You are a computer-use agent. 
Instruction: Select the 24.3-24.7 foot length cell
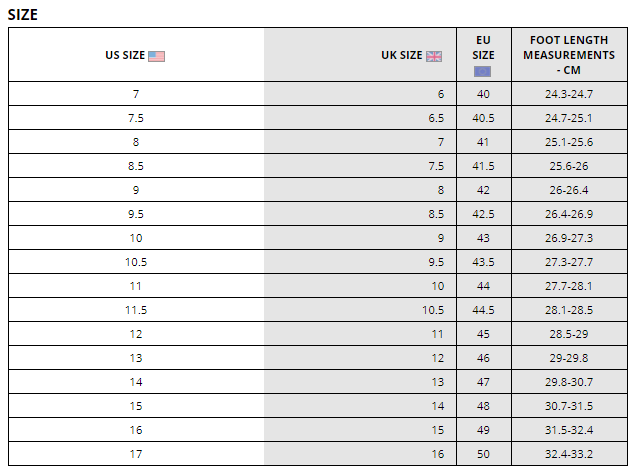tap(568, 94)
